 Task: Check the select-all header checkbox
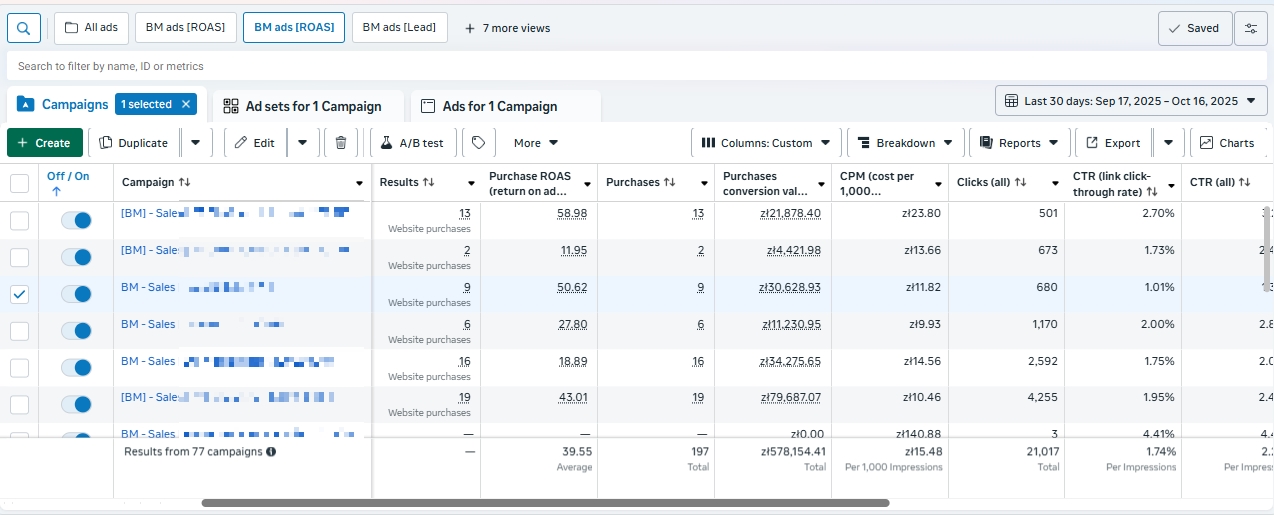(x=19, y=183)
